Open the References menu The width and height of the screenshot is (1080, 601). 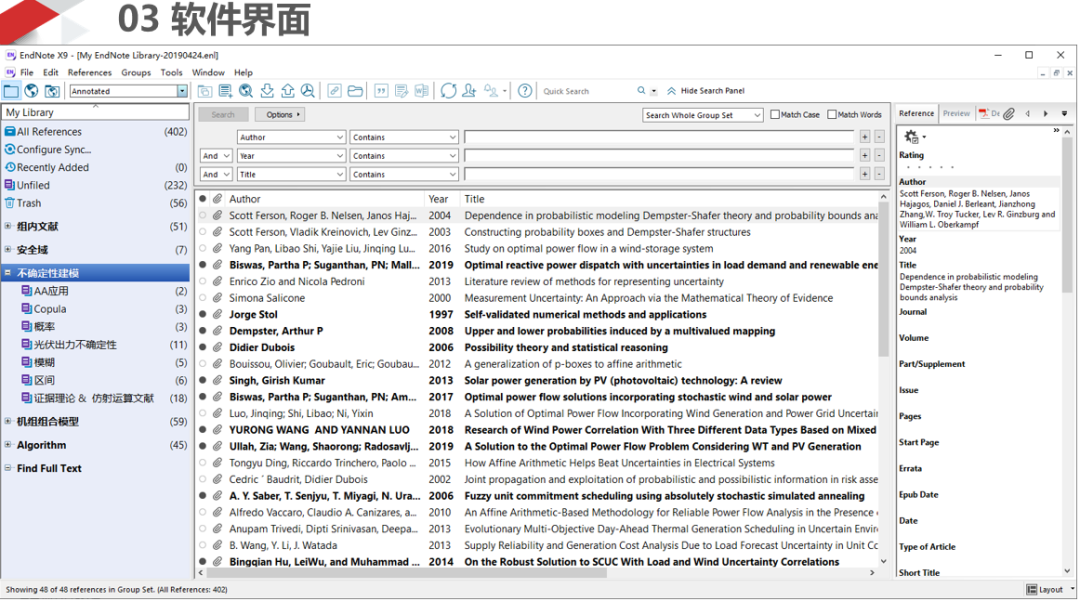coord(90,72)
